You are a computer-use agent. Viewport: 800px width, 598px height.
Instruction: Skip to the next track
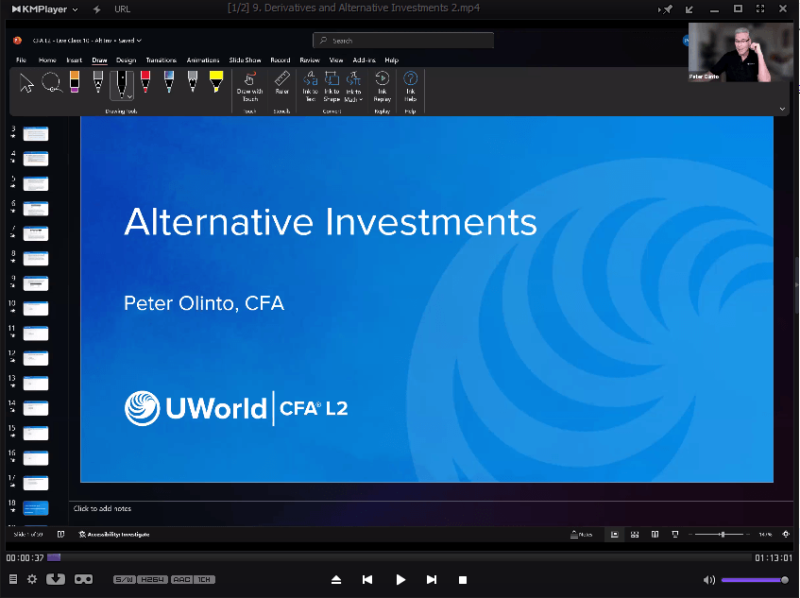point(432,580)
